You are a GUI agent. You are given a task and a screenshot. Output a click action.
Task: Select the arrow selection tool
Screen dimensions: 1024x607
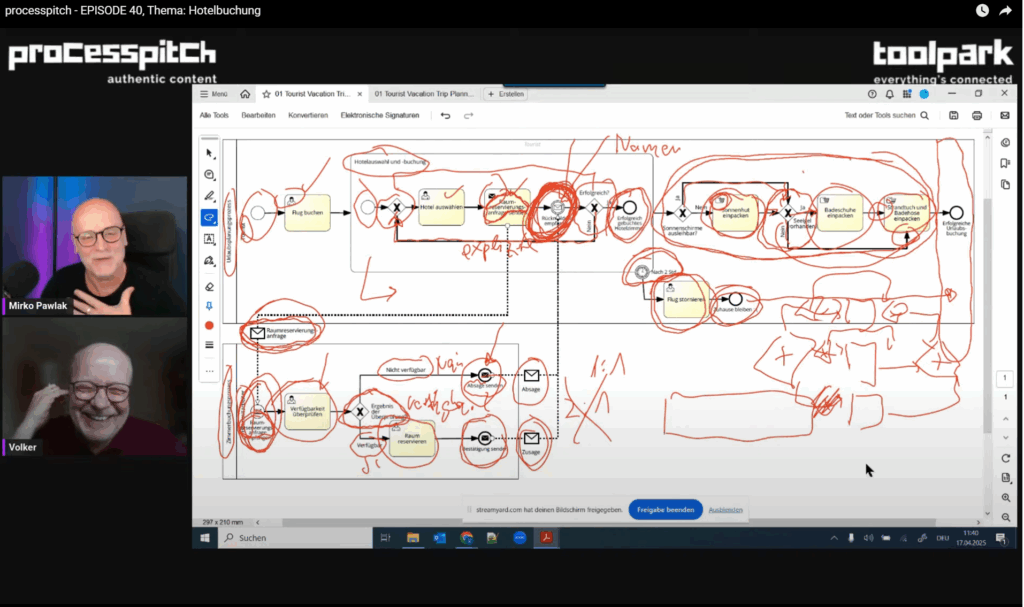pyautogui.click(x=209, y=153)
